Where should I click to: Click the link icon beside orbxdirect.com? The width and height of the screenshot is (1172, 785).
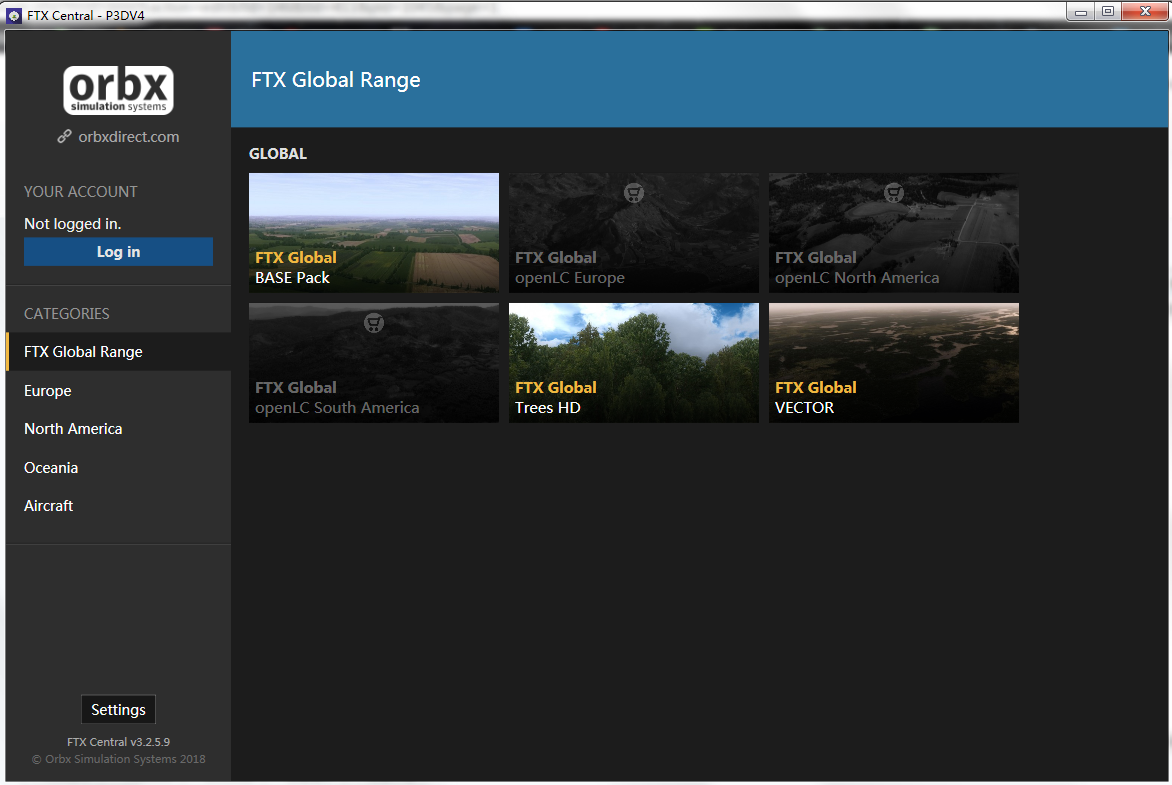coord(64,137)
